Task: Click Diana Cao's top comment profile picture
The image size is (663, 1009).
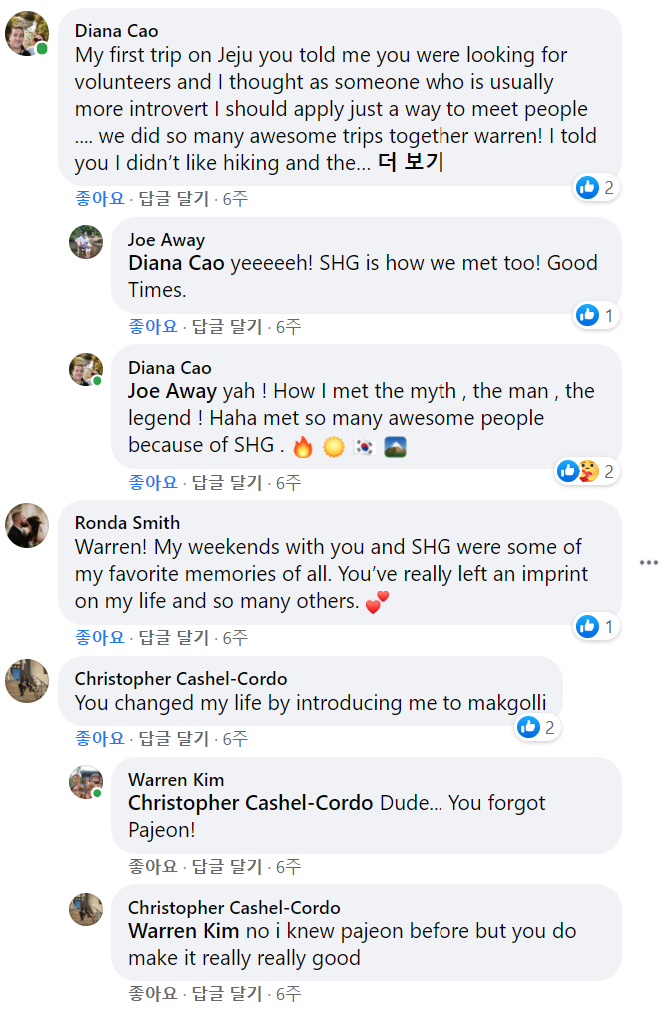Action: point(27,33)
